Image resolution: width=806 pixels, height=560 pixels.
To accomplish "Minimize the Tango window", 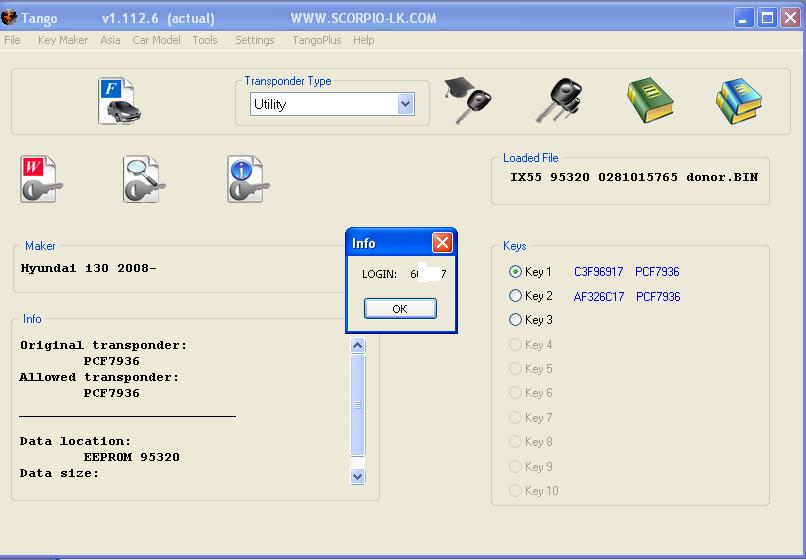I will pos(742,18).
